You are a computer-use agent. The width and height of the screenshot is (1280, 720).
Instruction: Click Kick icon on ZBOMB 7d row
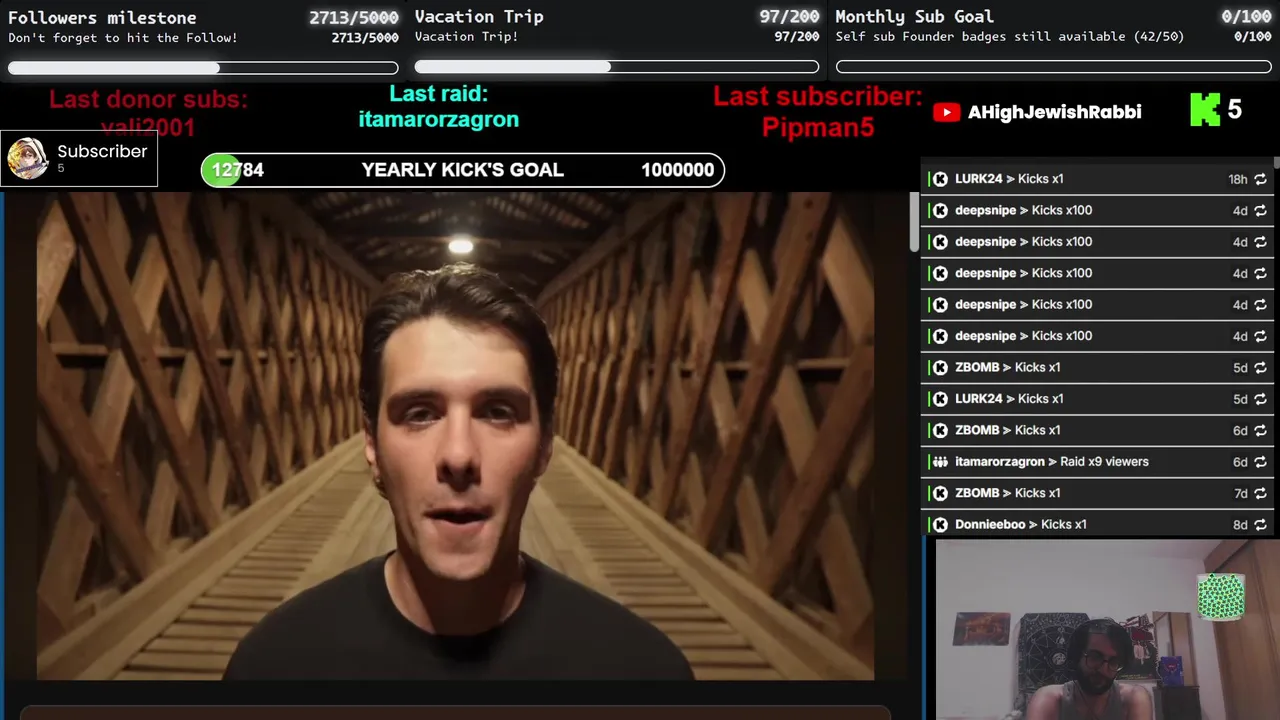[x=940, y=493]
